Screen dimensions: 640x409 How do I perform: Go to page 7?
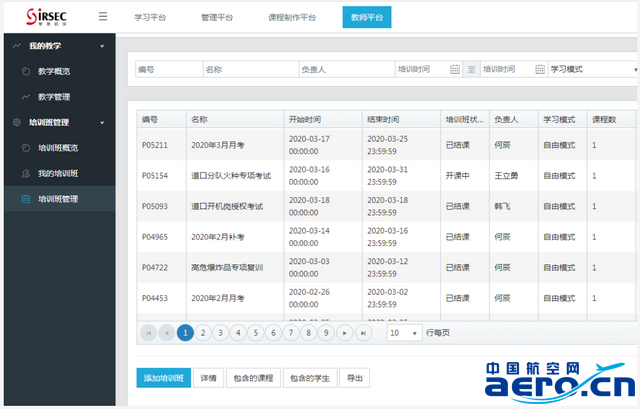pos(291,333)
